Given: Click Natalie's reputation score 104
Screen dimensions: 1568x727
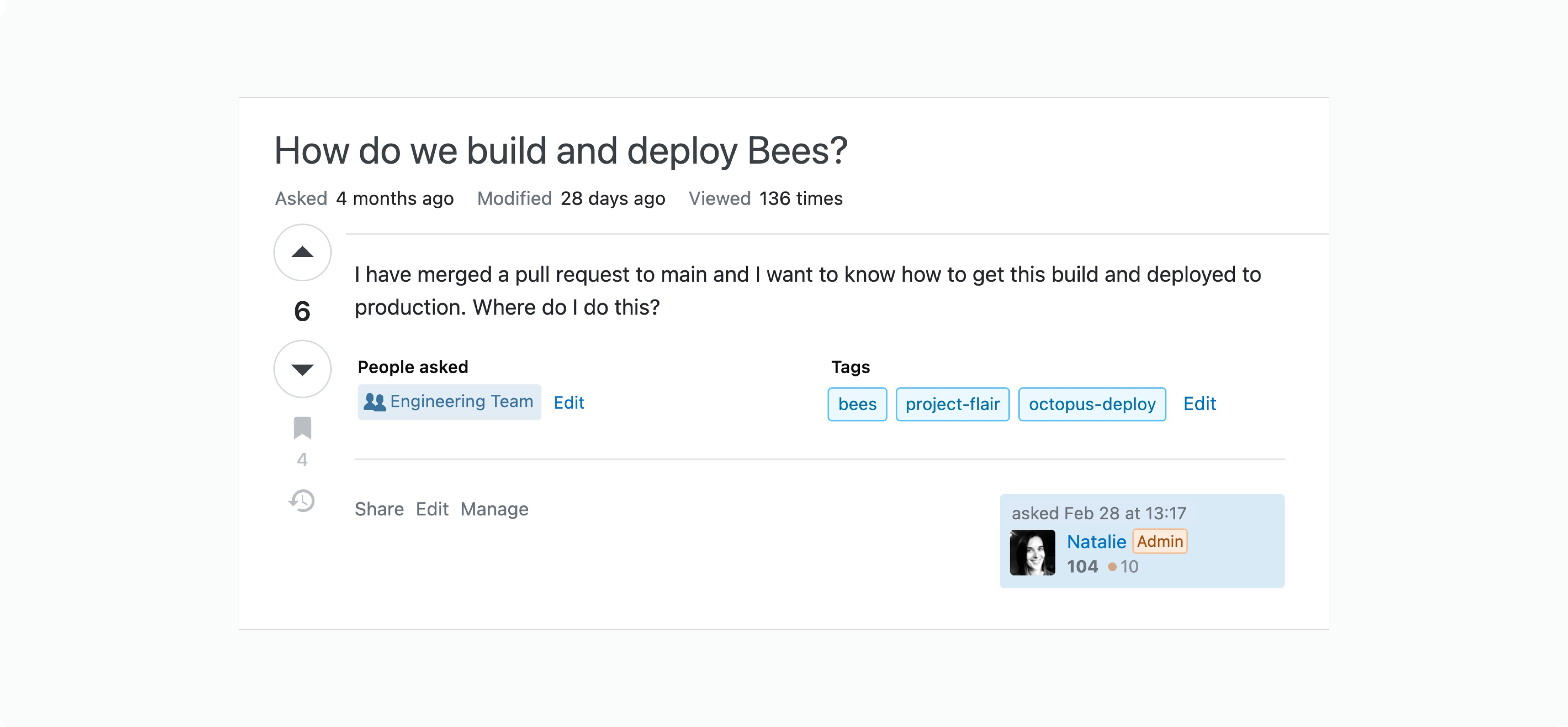Looking at the screenshot, I should pos(1082,566).
